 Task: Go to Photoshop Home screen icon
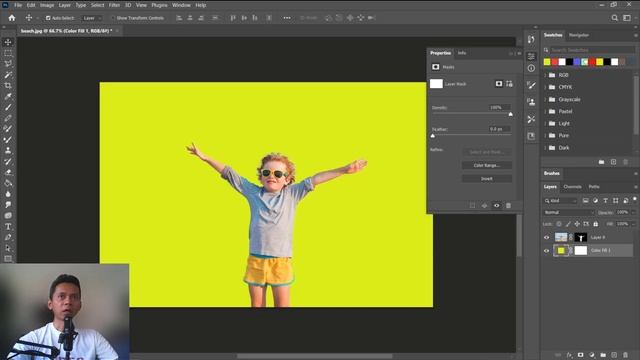pyautogui.click(x=12, y=18)
